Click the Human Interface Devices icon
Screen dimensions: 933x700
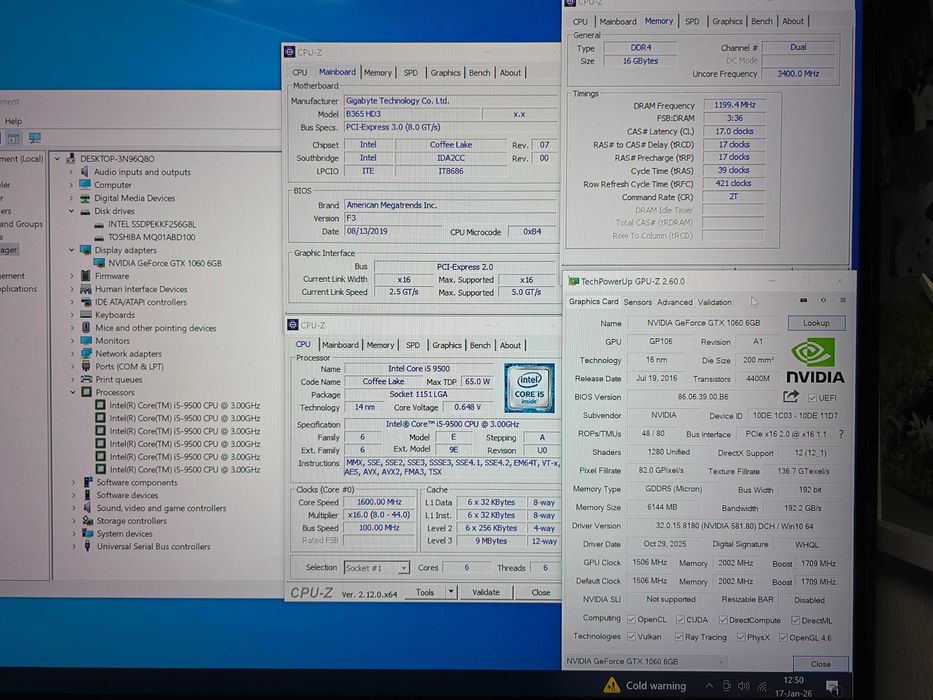pyautogui.click(x=86, y=289)
